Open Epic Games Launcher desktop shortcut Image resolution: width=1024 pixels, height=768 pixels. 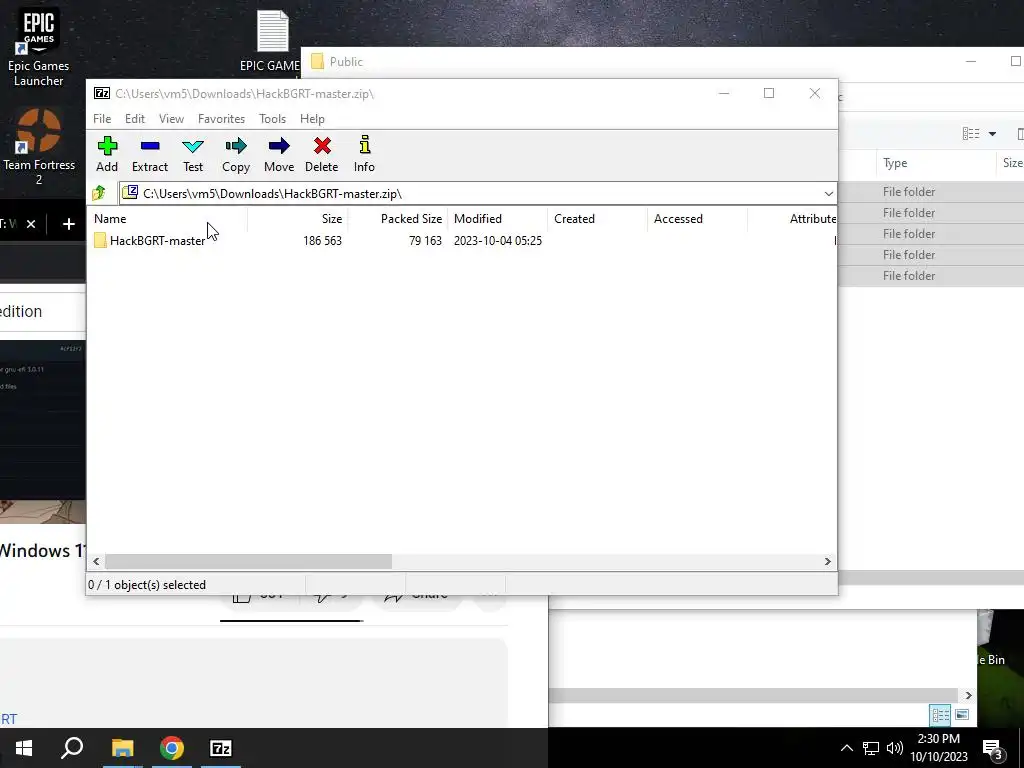point(39,47)
